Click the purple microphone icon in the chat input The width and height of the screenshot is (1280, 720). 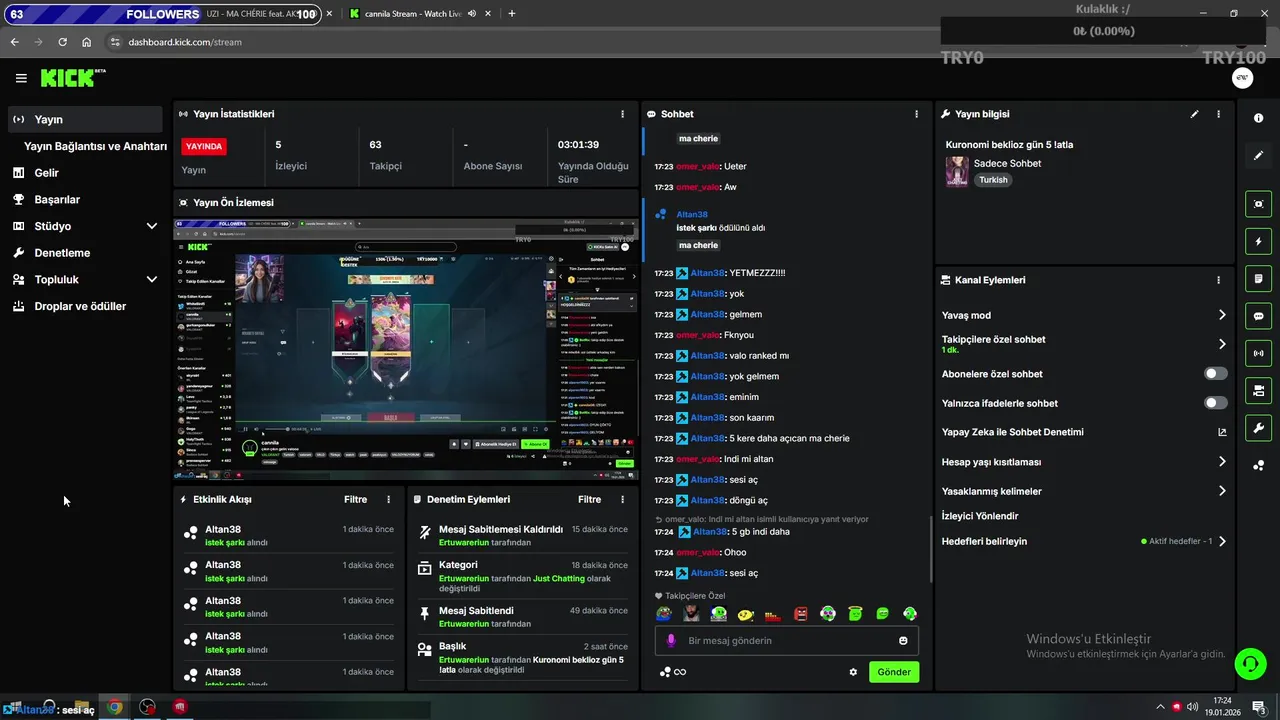[671, 640]
